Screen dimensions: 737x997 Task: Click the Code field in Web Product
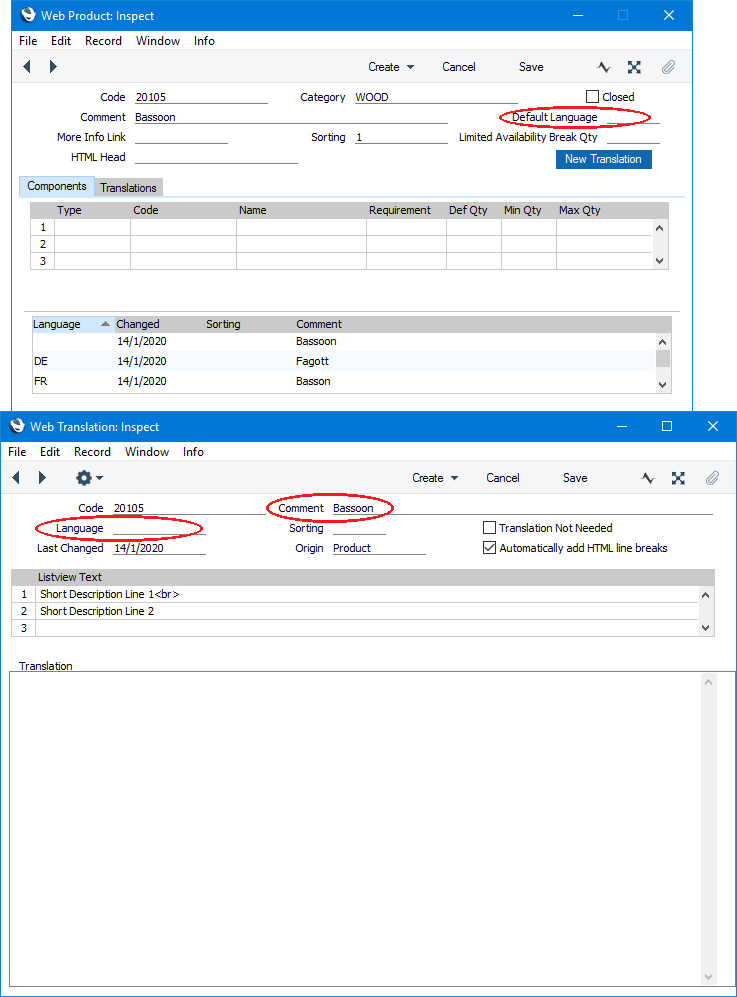(x=201, y=97)
